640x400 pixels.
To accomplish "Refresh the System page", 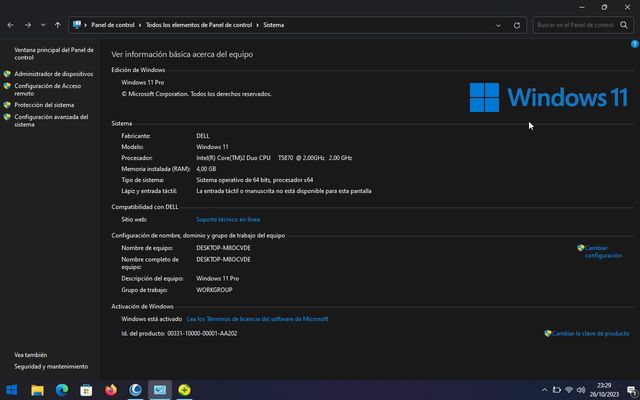I will point(517,25).
